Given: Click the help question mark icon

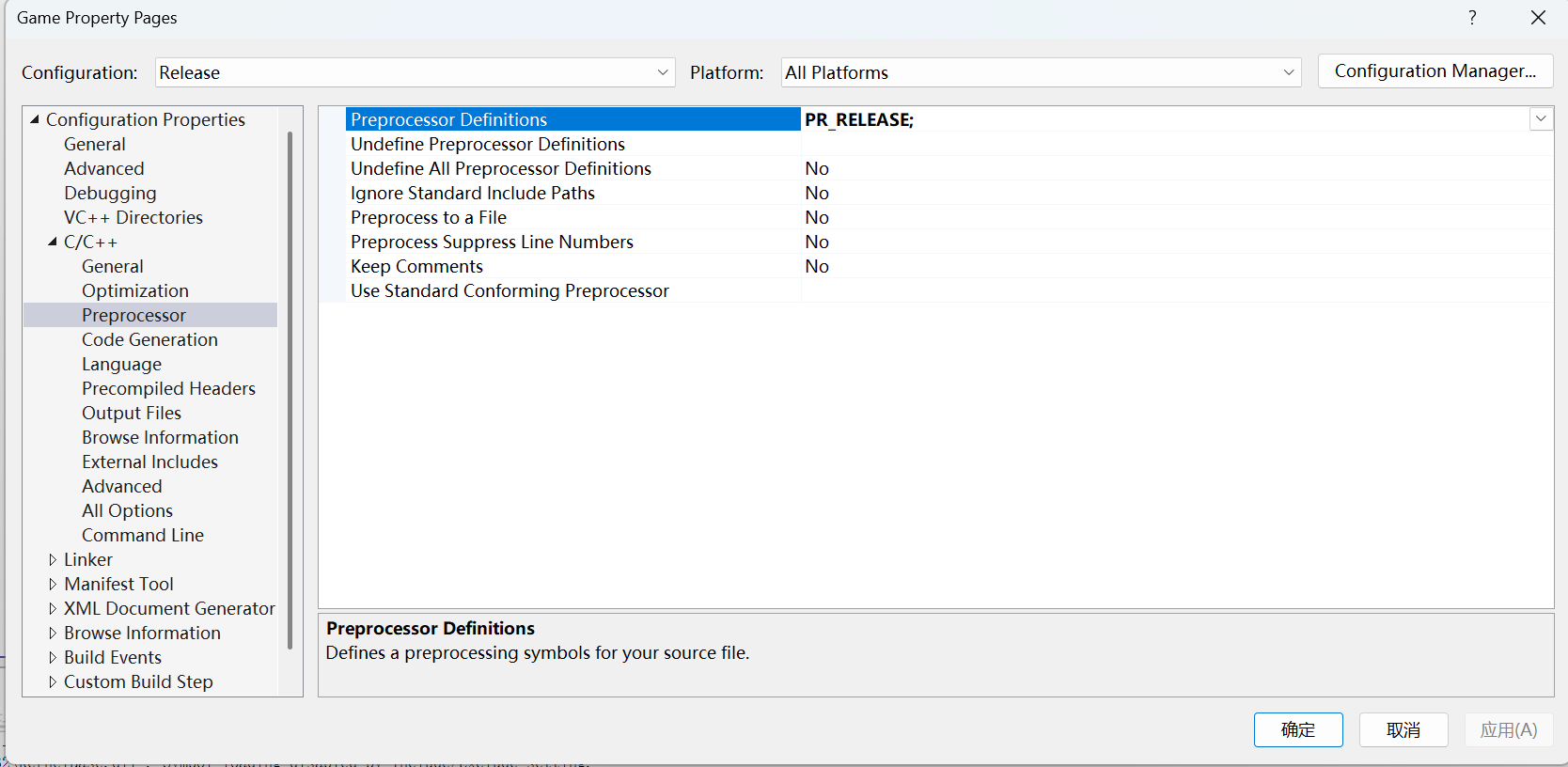Looking at the screenshot, I should (1472, 18).
